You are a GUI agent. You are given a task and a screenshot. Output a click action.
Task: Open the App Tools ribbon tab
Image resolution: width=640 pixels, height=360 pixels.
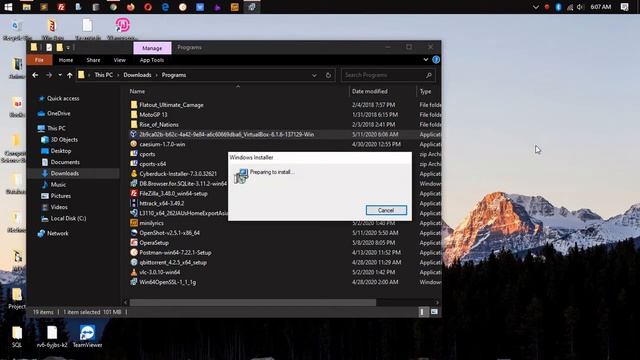152,60
